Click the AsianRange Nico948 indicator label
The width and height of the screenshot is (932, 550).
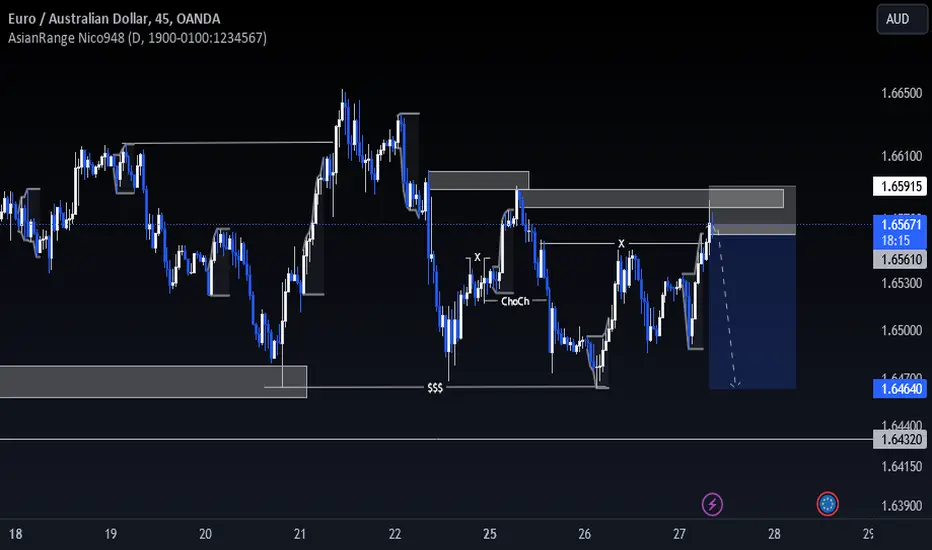[137, 38]
